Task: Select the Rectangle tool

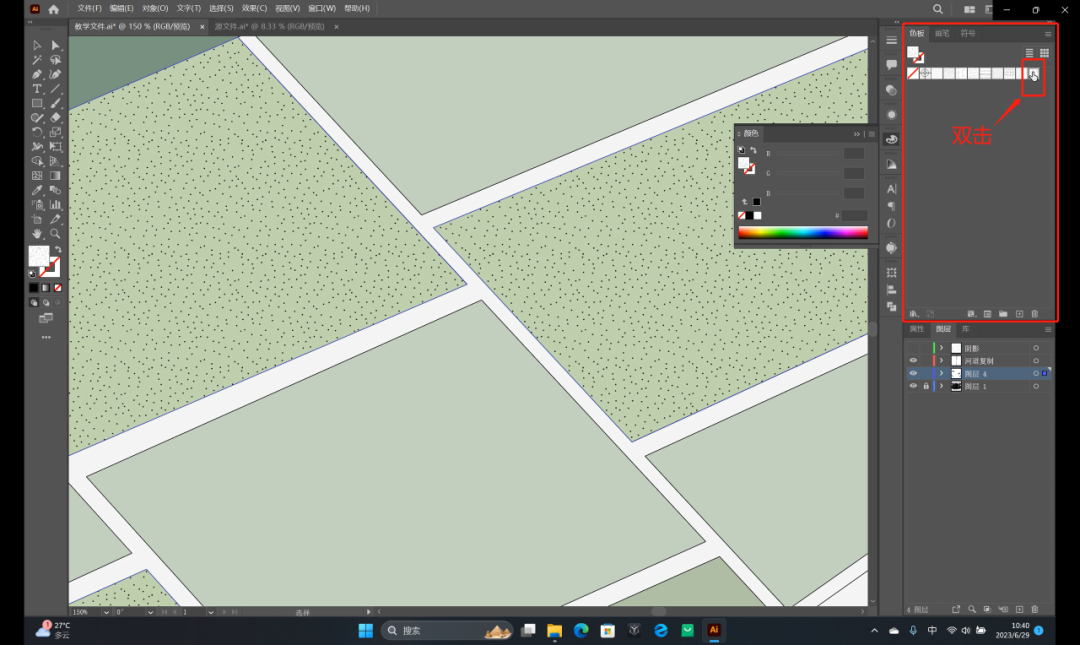Action: pos(37,103)
